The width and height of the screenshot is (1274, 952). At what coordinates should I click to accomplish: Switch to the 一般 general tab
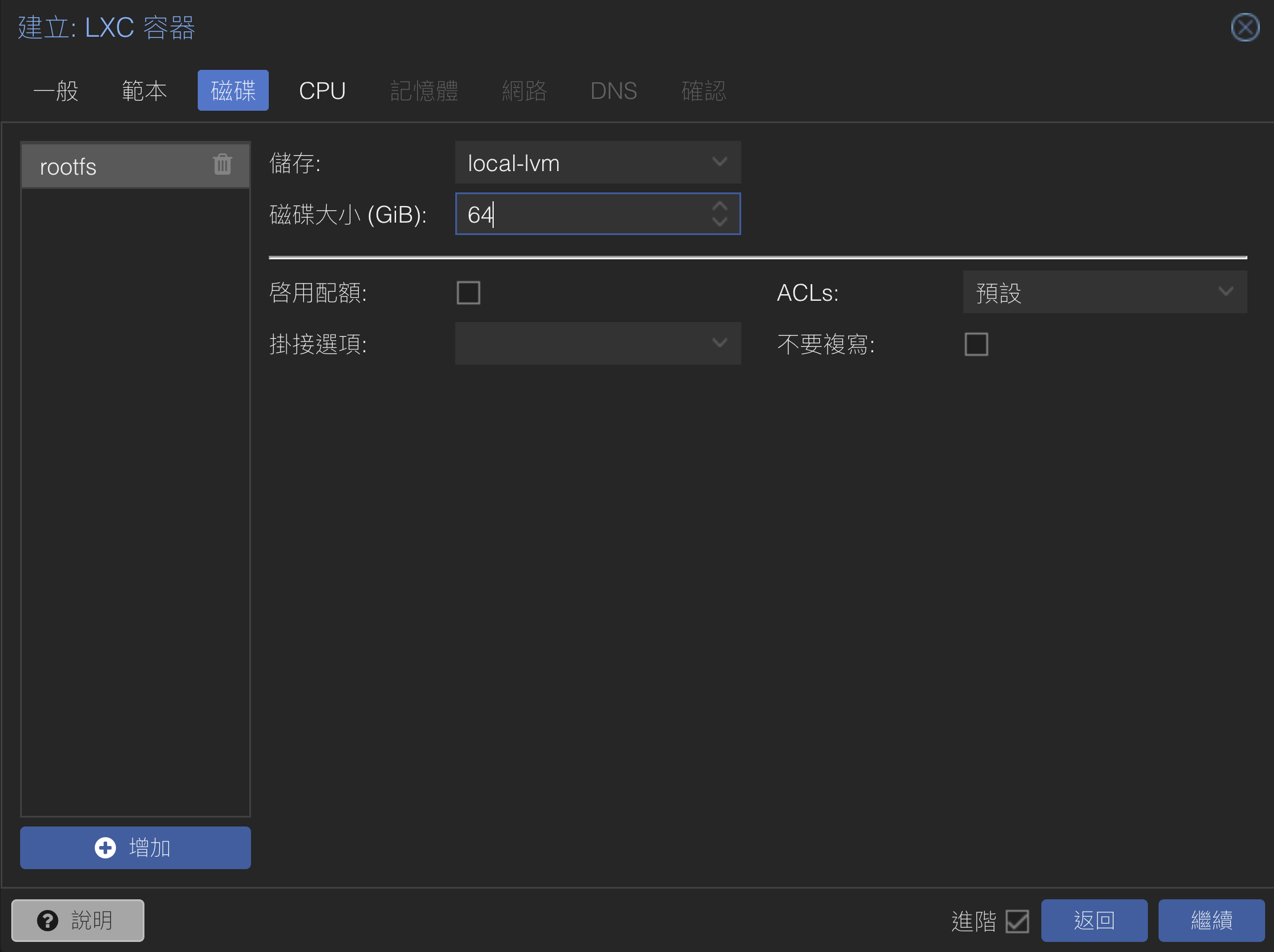tap(56, 91)
